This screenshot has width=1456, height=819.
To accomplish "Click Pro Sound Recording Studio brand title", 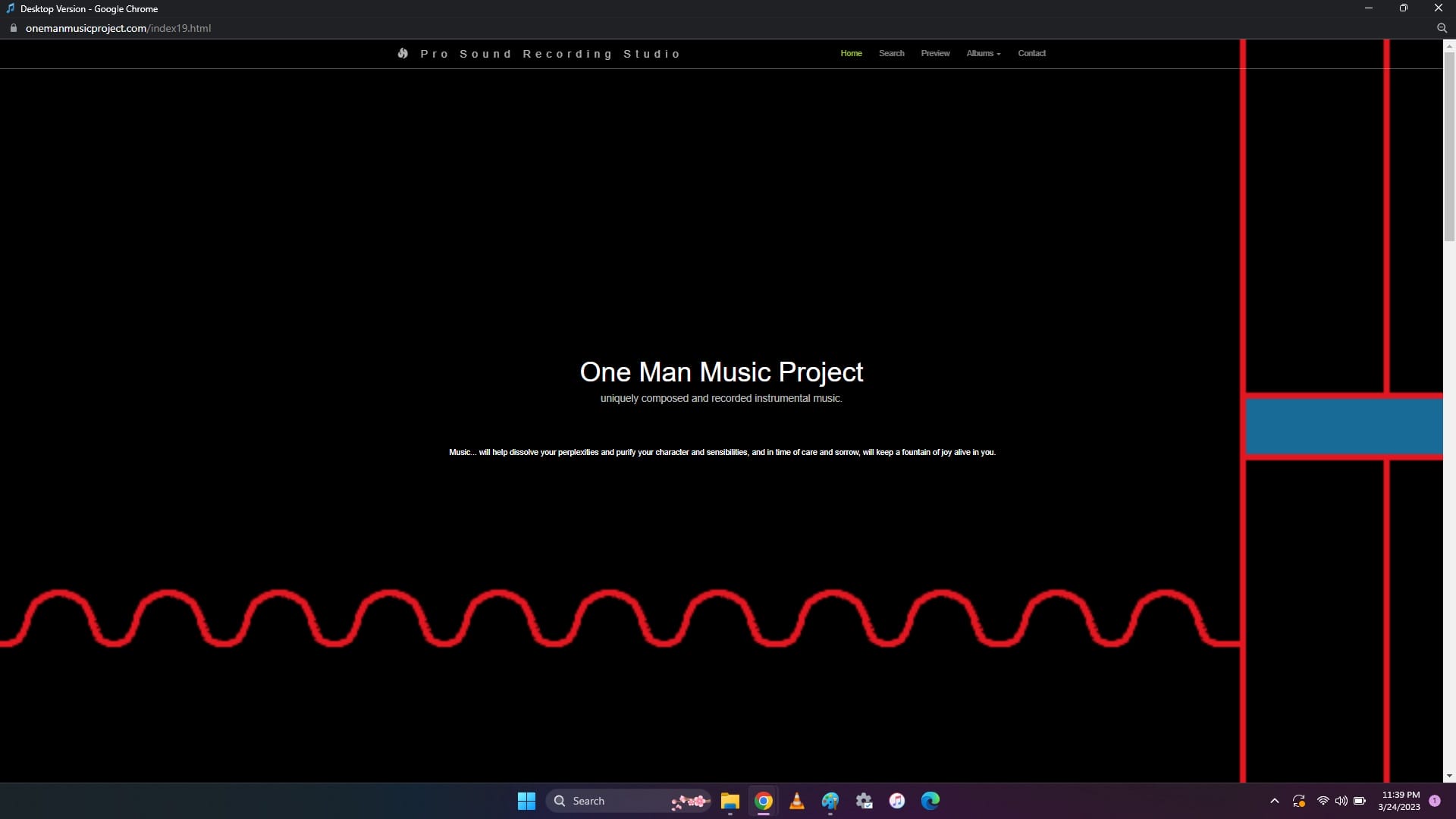I will coord(551,54).
